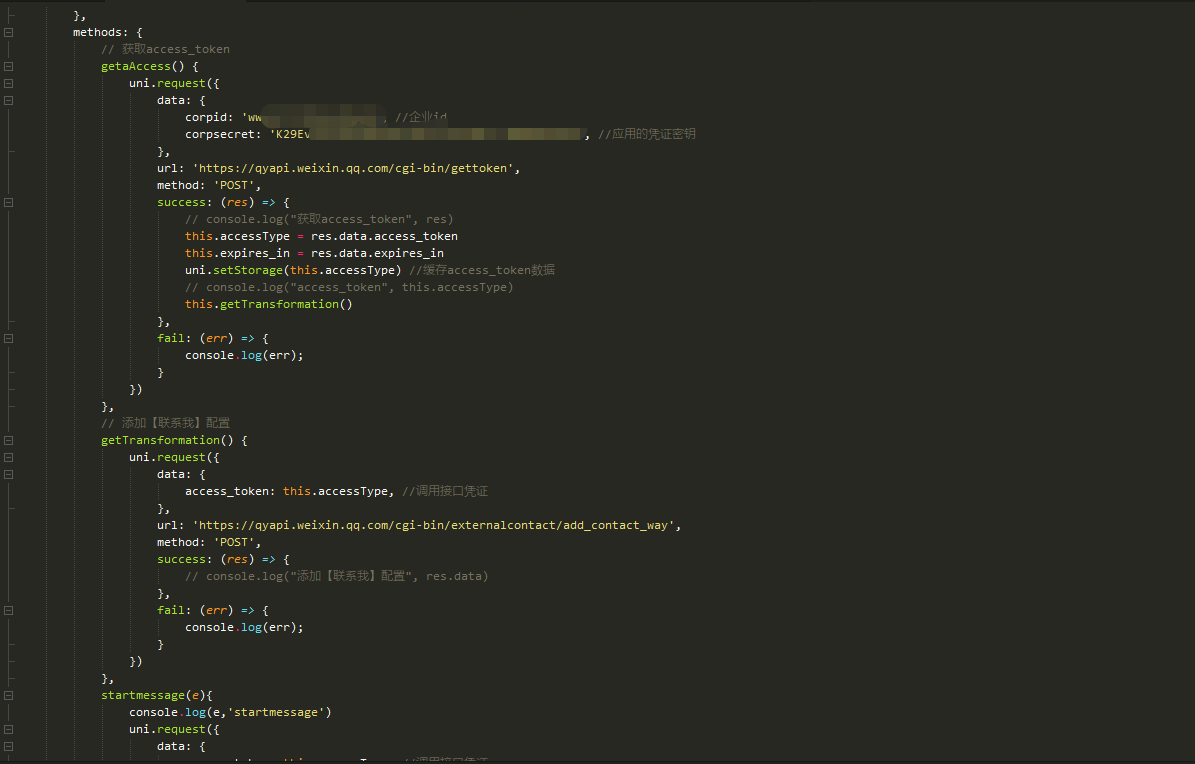Click the '// 添加【联系我】配置' comment above getTransformation
The height and width of the screenshot is (764, 1195).
point(165,423)
